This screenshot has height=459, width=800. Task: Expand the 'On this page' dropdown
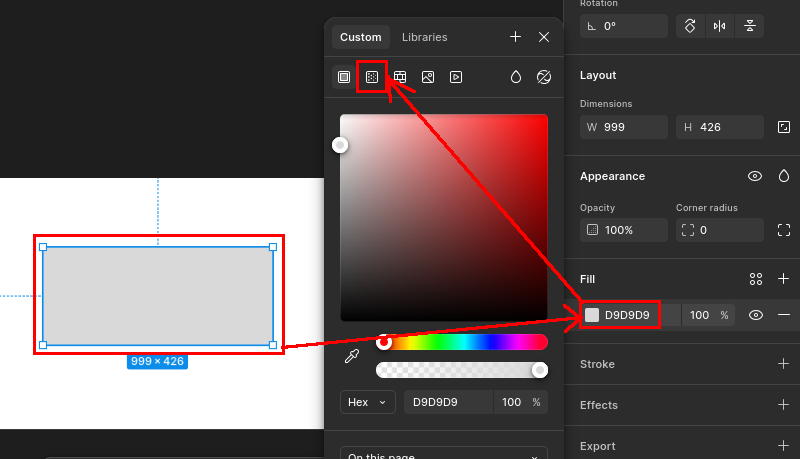[x=444, y=455]
